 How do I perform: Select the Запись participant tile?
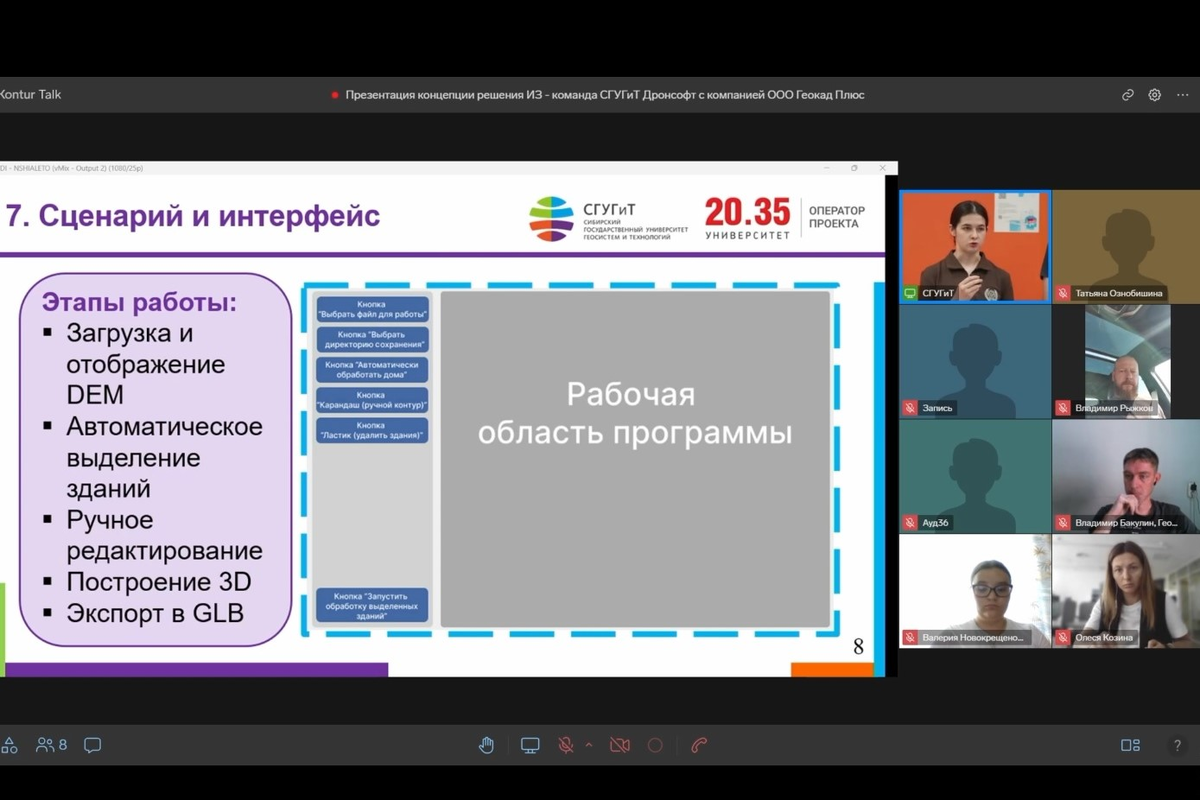tap(975, 361)
